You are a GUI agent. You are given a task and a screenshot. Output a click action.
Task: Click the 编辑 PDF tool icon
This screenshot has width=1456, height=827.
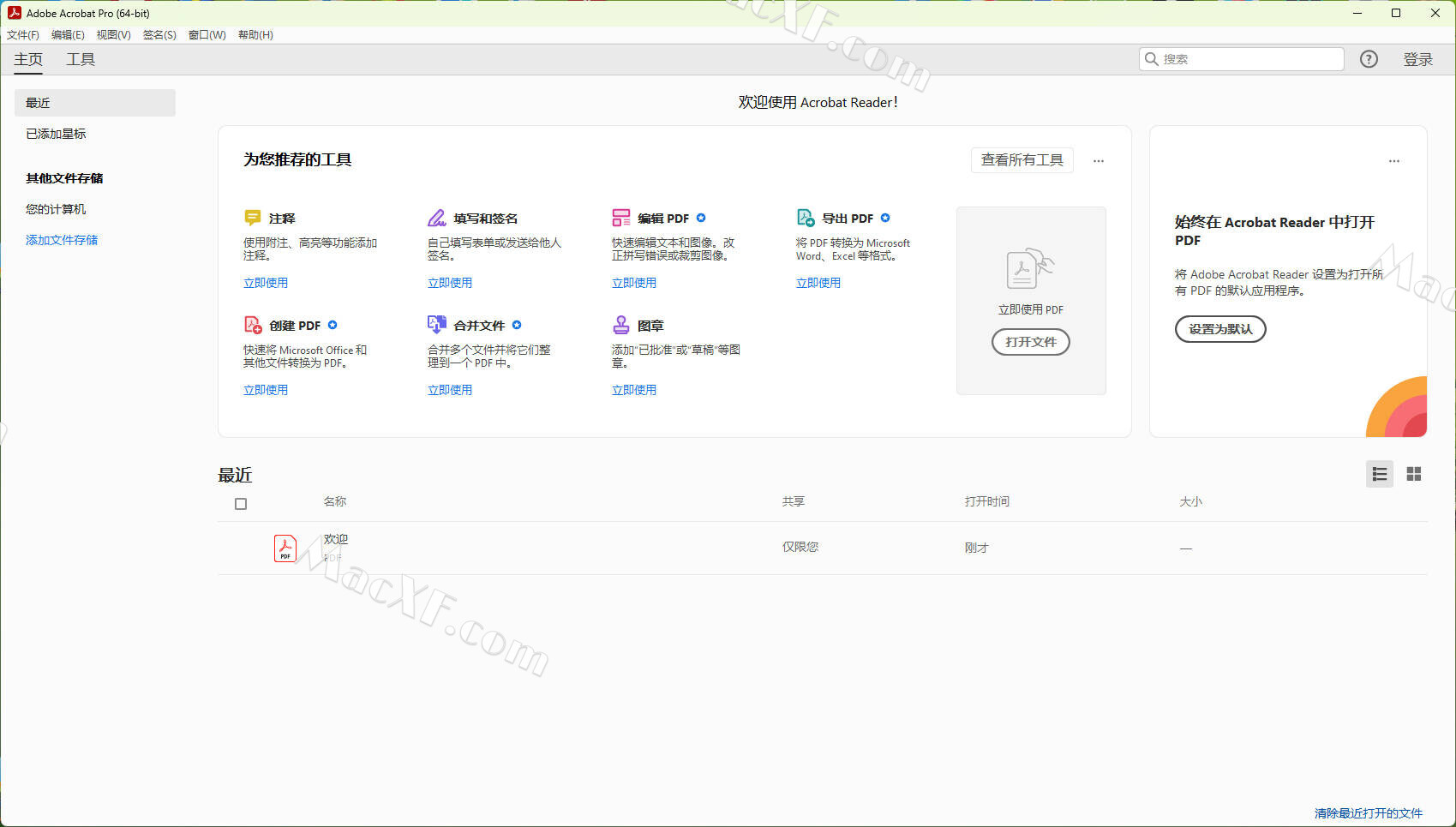[620, 218]
